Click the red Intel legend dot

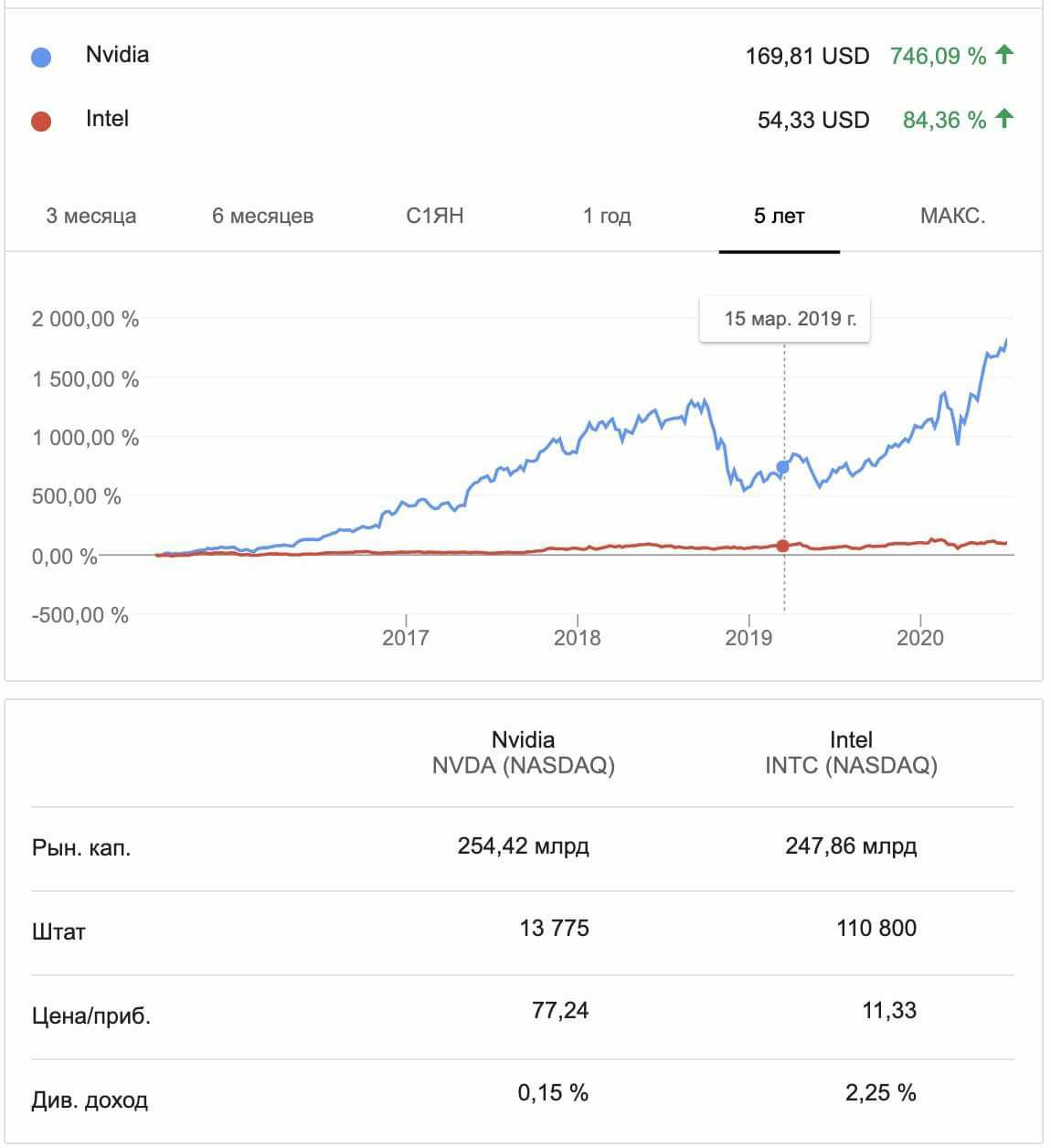click(x=41, y=121)
